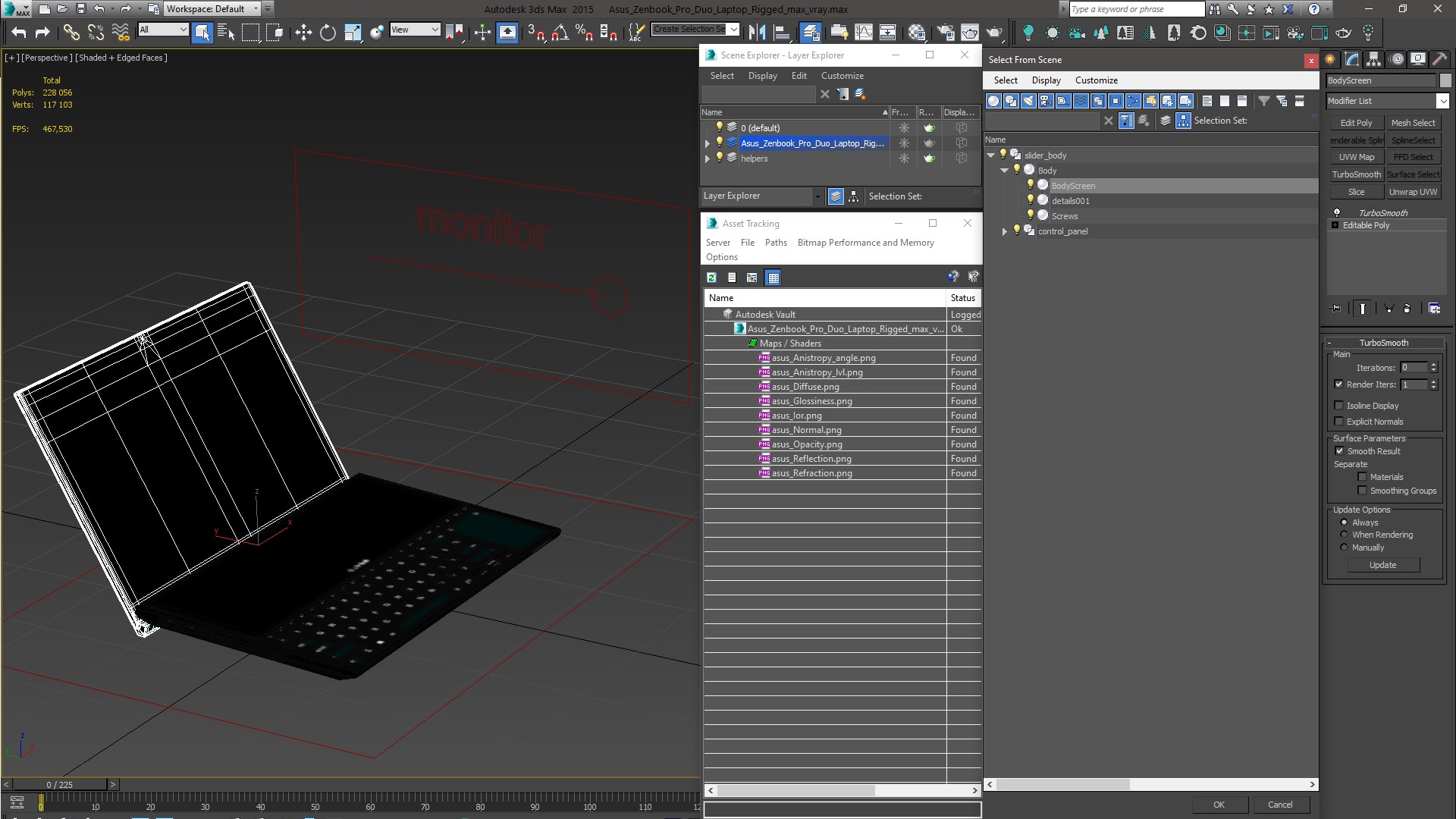Open the Create command panel tab
The image size is (1456, 819).
click(1331, 59)
